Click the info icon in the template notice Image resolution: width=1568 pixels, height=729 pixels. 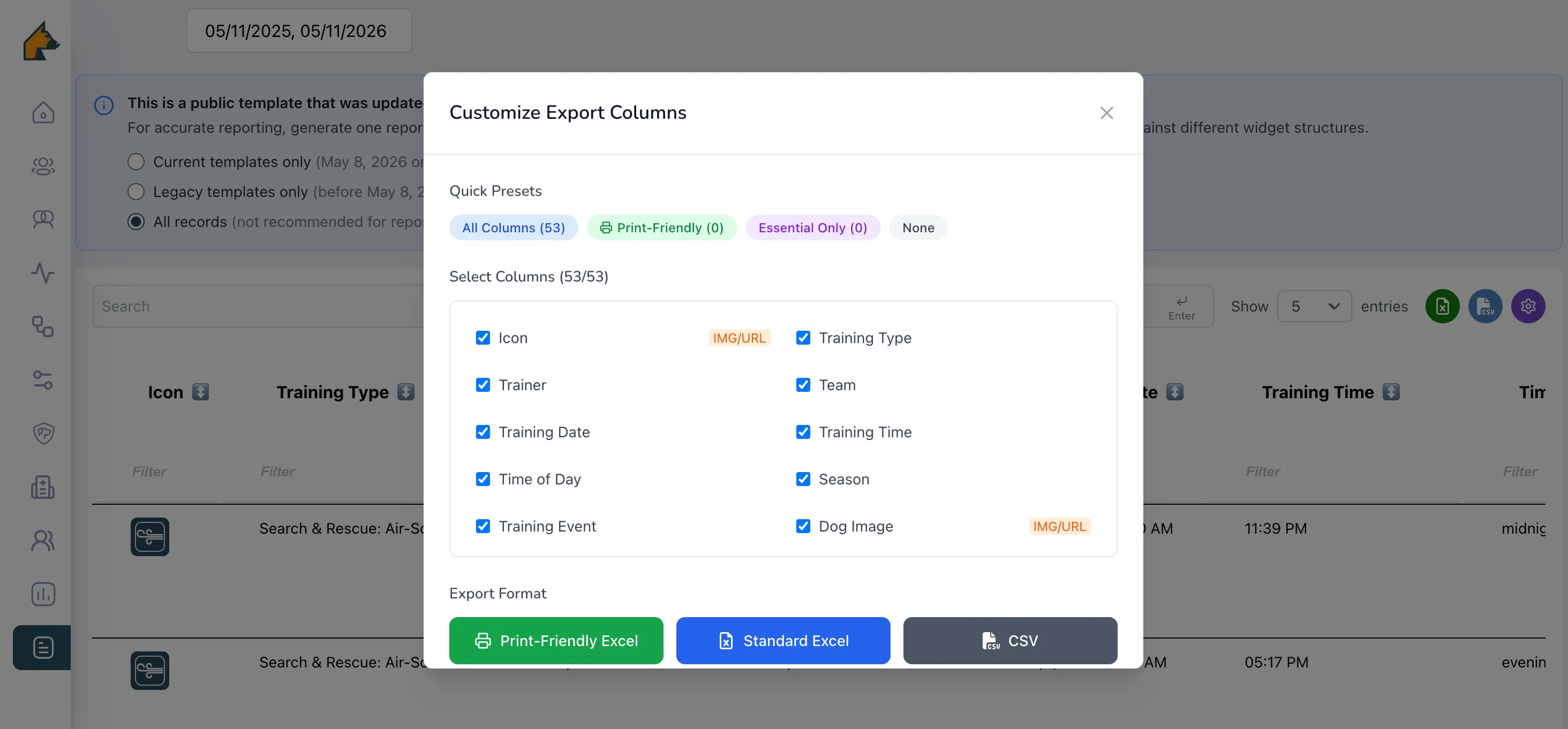[x=104, y=105]
